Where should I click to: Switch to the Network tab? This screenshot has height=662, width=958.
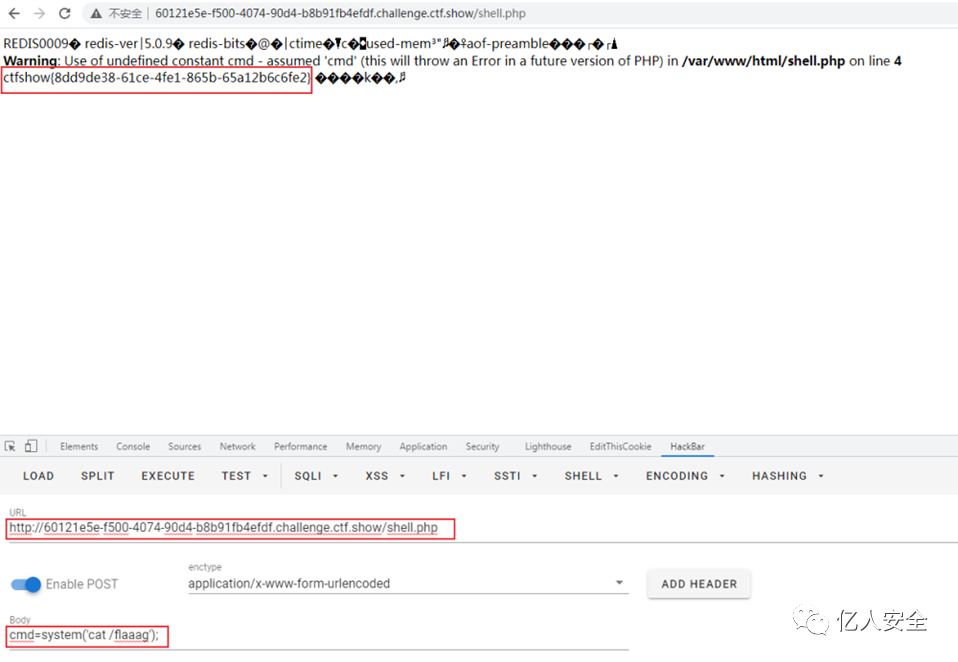click(238, 446)
